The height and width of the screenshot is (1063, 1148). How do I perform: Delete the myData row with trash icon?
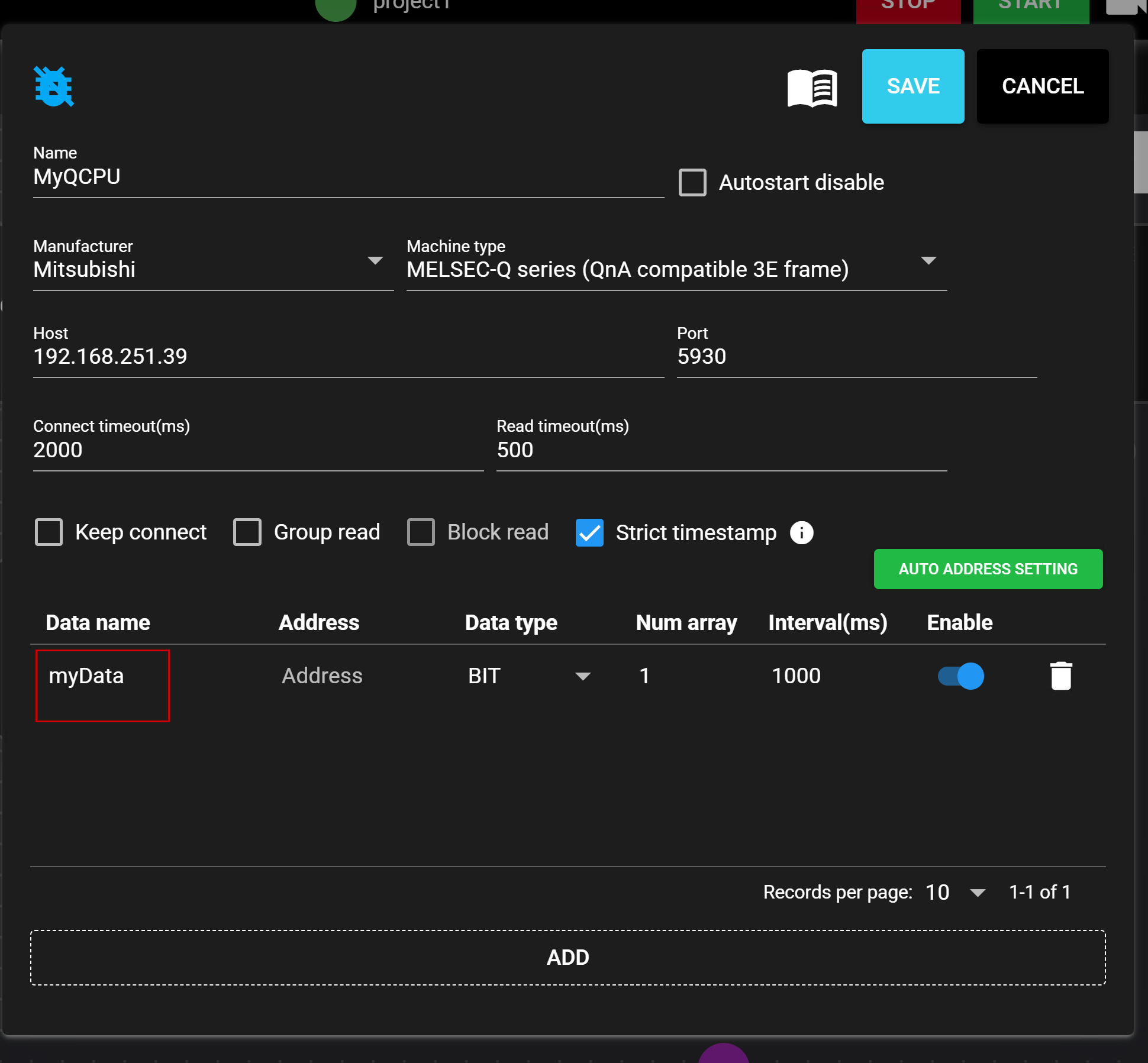pos(1060,676)
